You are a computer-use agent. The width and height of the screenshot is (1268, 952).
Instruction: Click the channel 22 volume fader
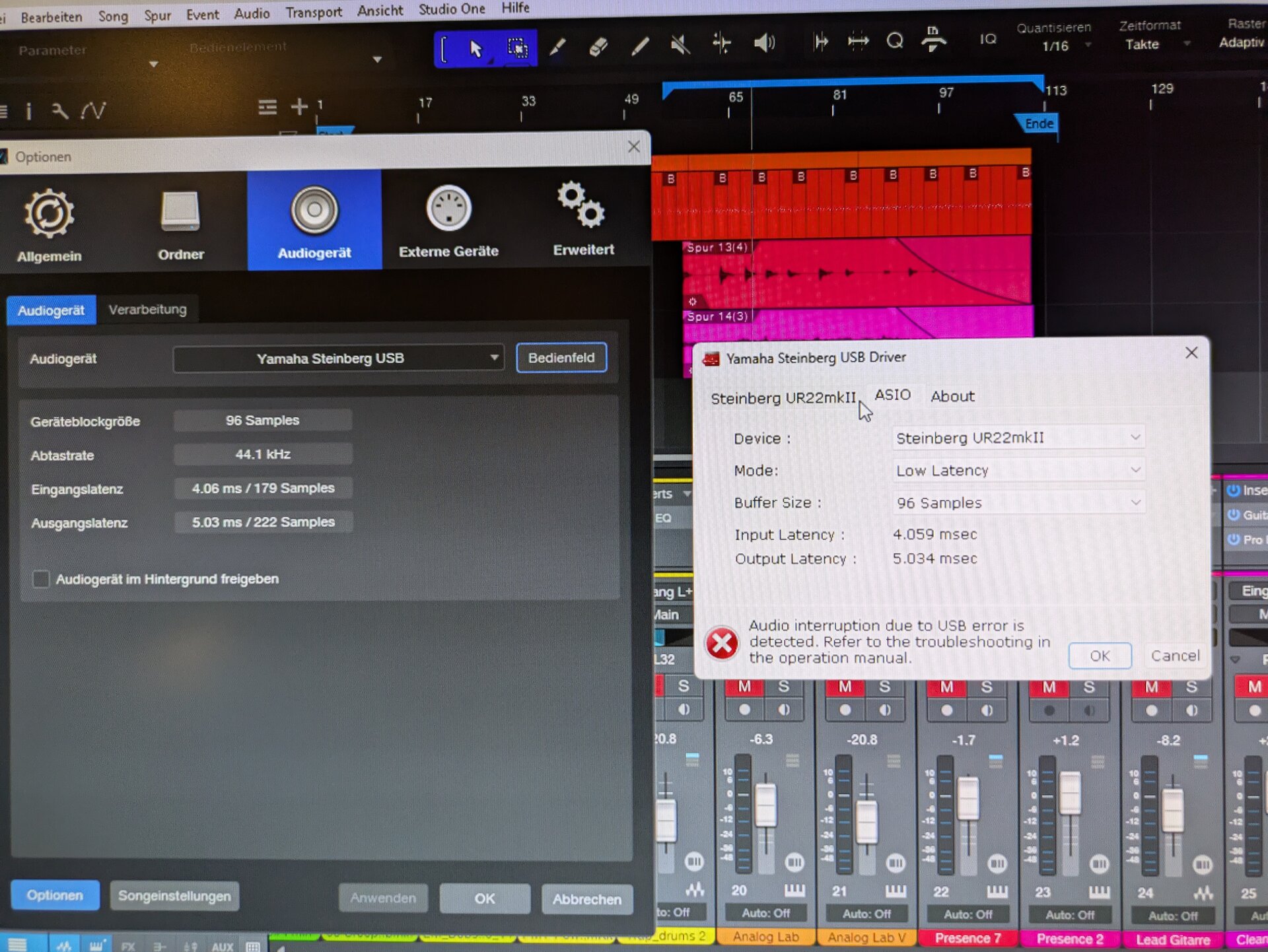(x=968, y=799)
